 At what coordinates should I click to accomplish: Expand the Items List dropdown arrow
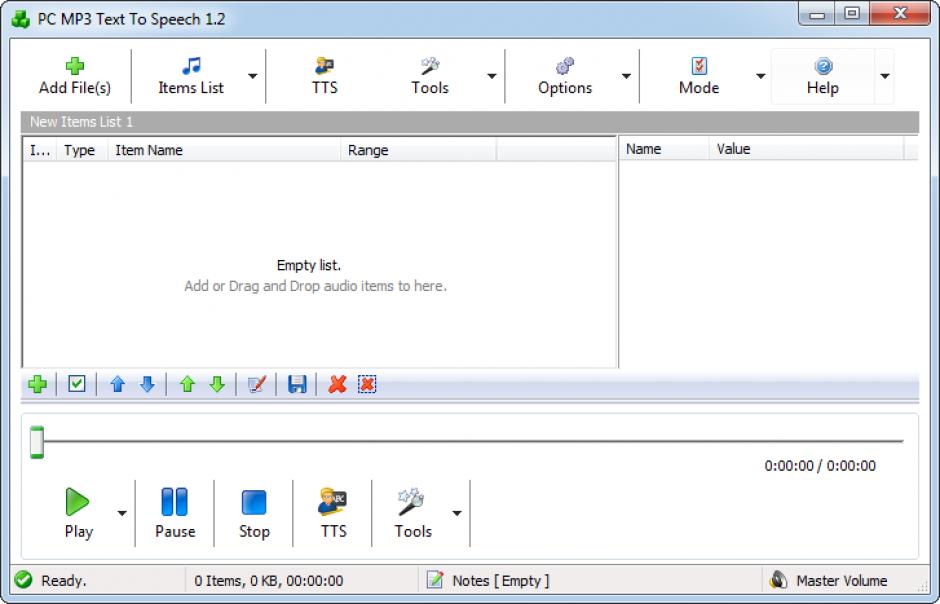(x=253, y=76)
